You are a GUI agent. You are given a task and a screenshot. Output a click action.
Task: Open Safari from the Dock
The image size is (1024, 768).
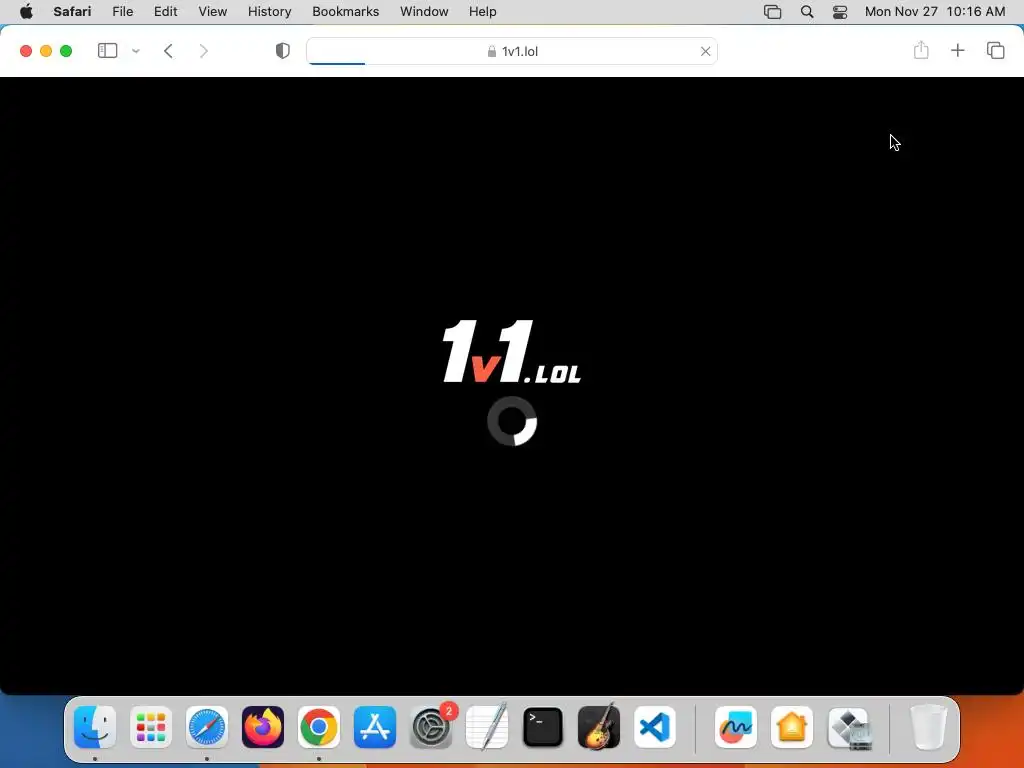[207, 727]
